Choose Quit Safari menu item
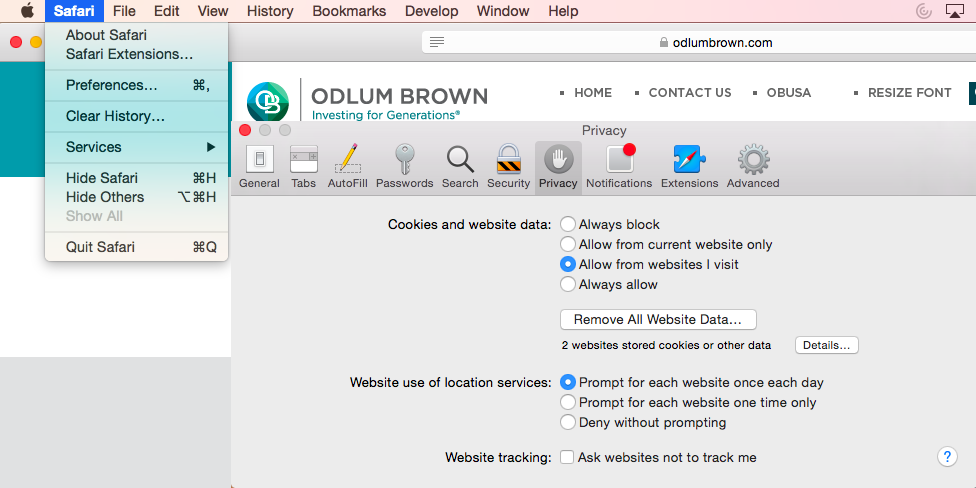This screenshot has height=488, width=976. pos(137,246)
